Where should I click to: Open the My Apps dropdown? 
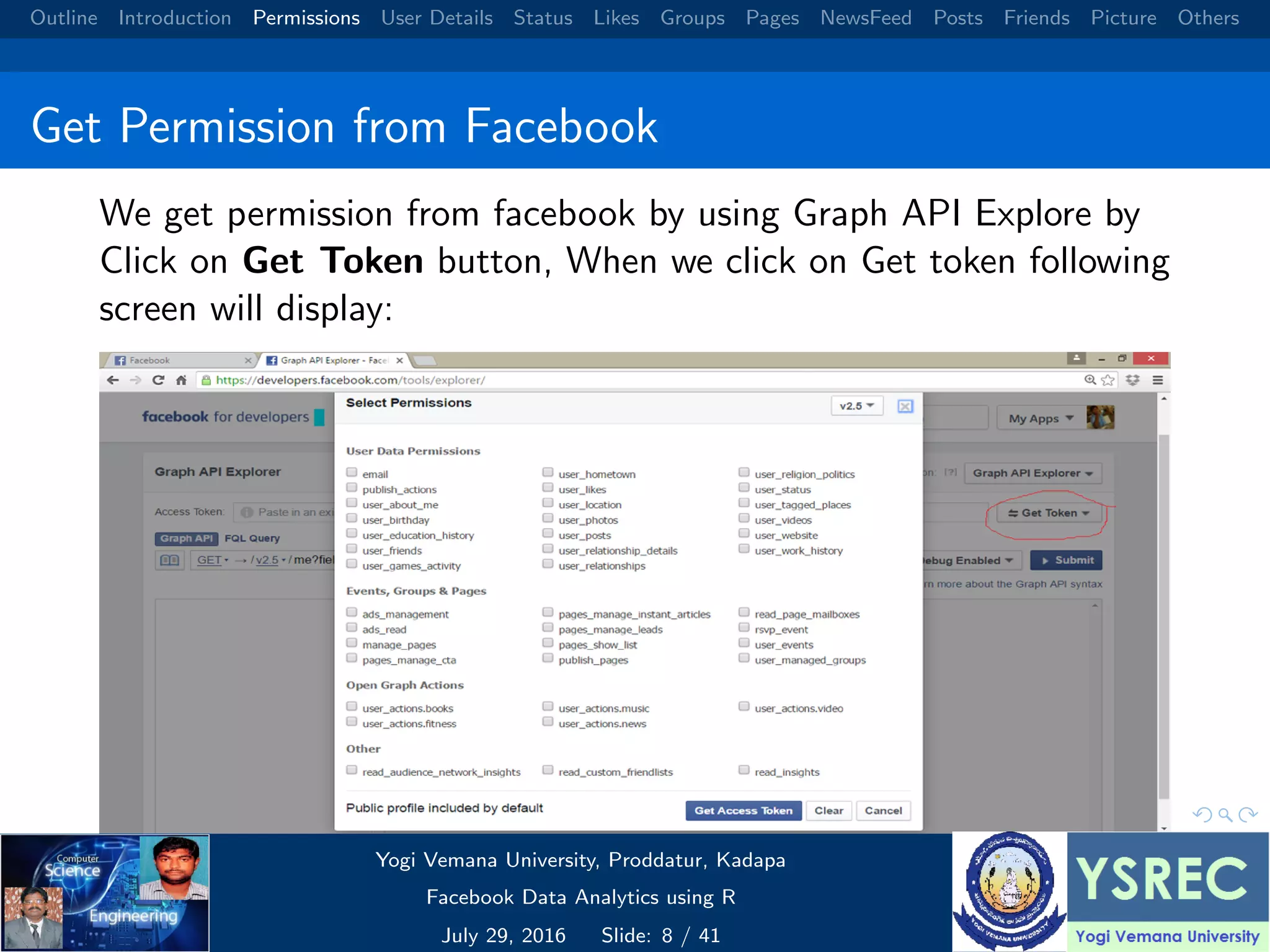tap(1041, 418)
